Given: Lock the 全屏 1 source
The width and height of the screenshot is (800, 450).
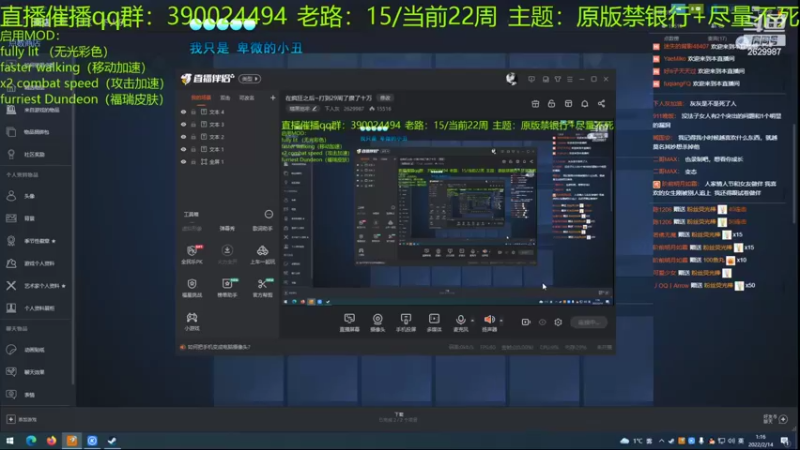Looking at the screenshot, I should click(x=193, y=161).
